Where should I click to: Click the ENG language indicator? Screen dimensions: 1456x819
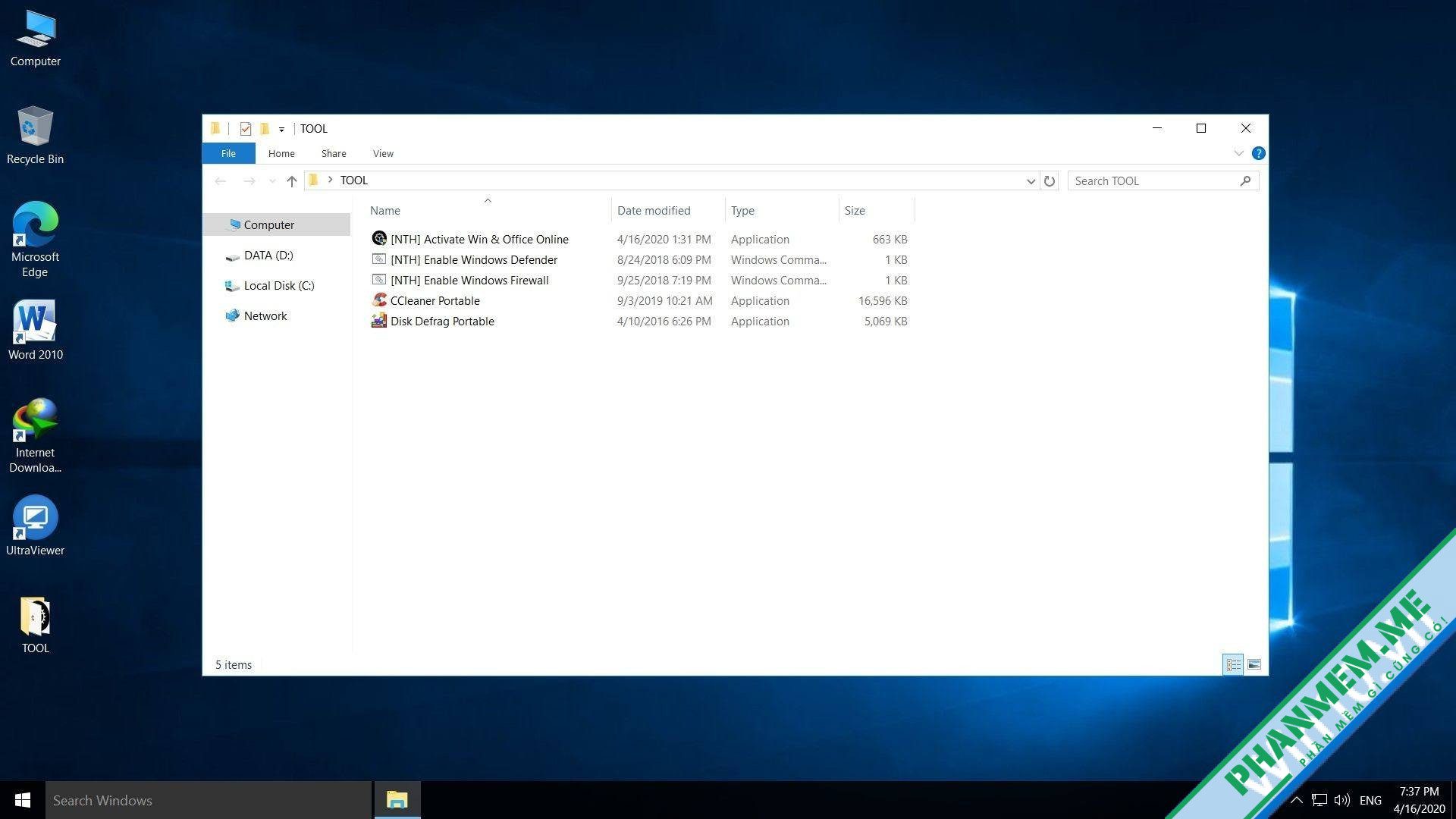[x=1370, y=801]
